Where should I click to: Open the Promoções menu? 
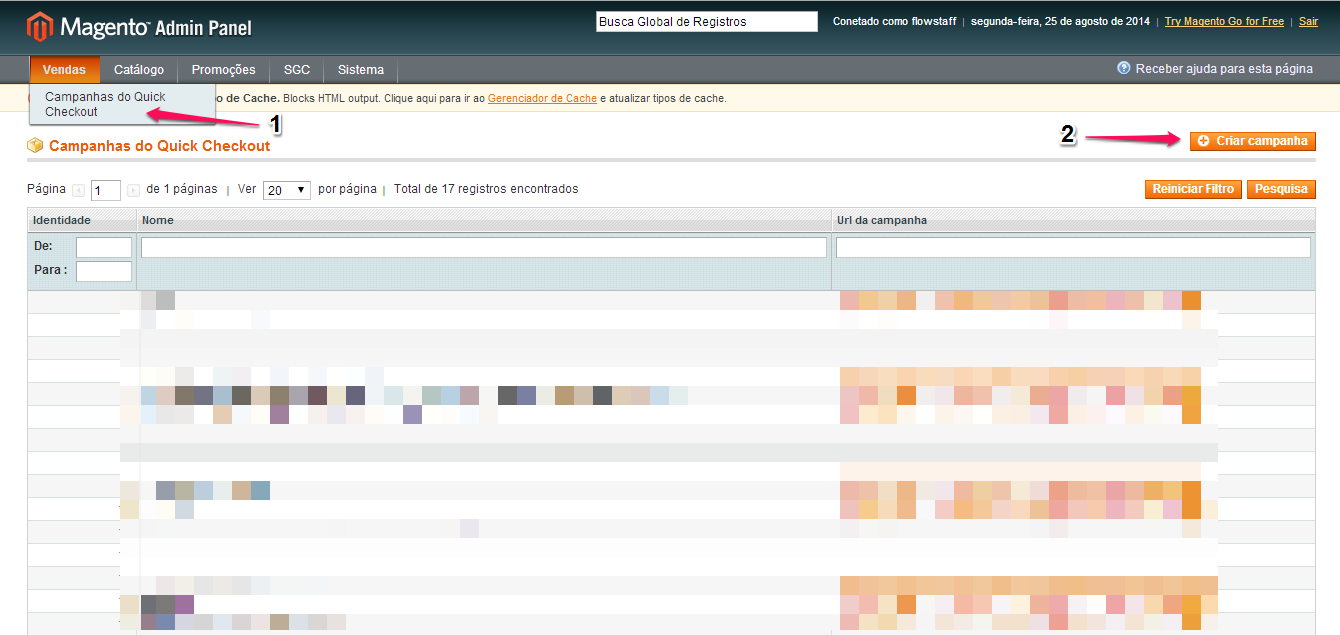pos(223,70)
